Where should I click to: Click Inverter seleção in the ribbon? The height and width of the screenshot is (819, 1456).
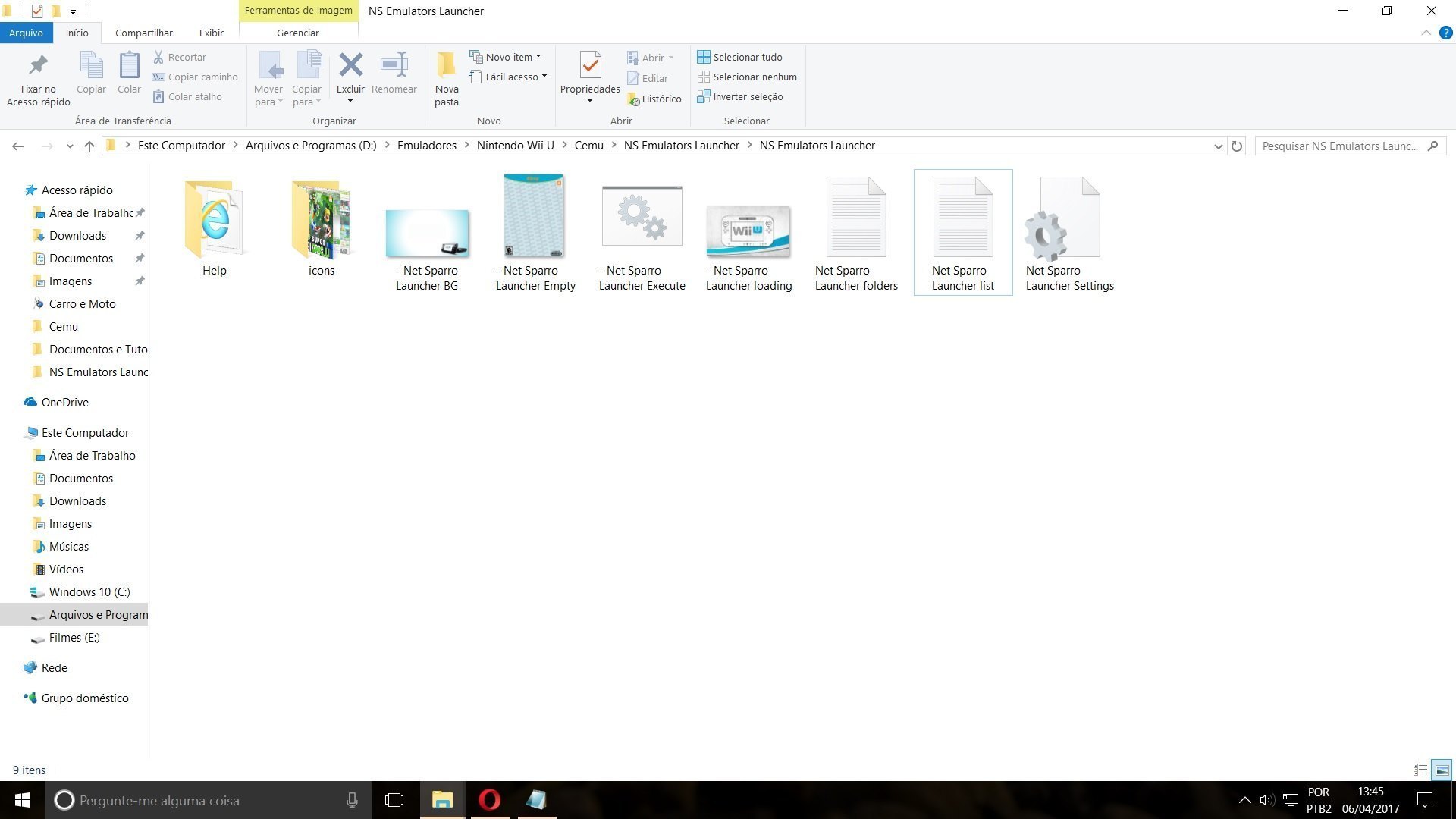(x=740, y=96)
